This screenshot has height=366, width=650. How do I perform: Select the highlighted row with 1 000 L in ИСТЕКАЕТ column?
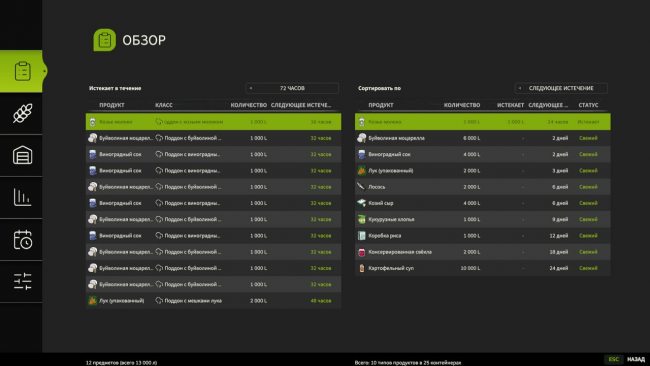483,122
